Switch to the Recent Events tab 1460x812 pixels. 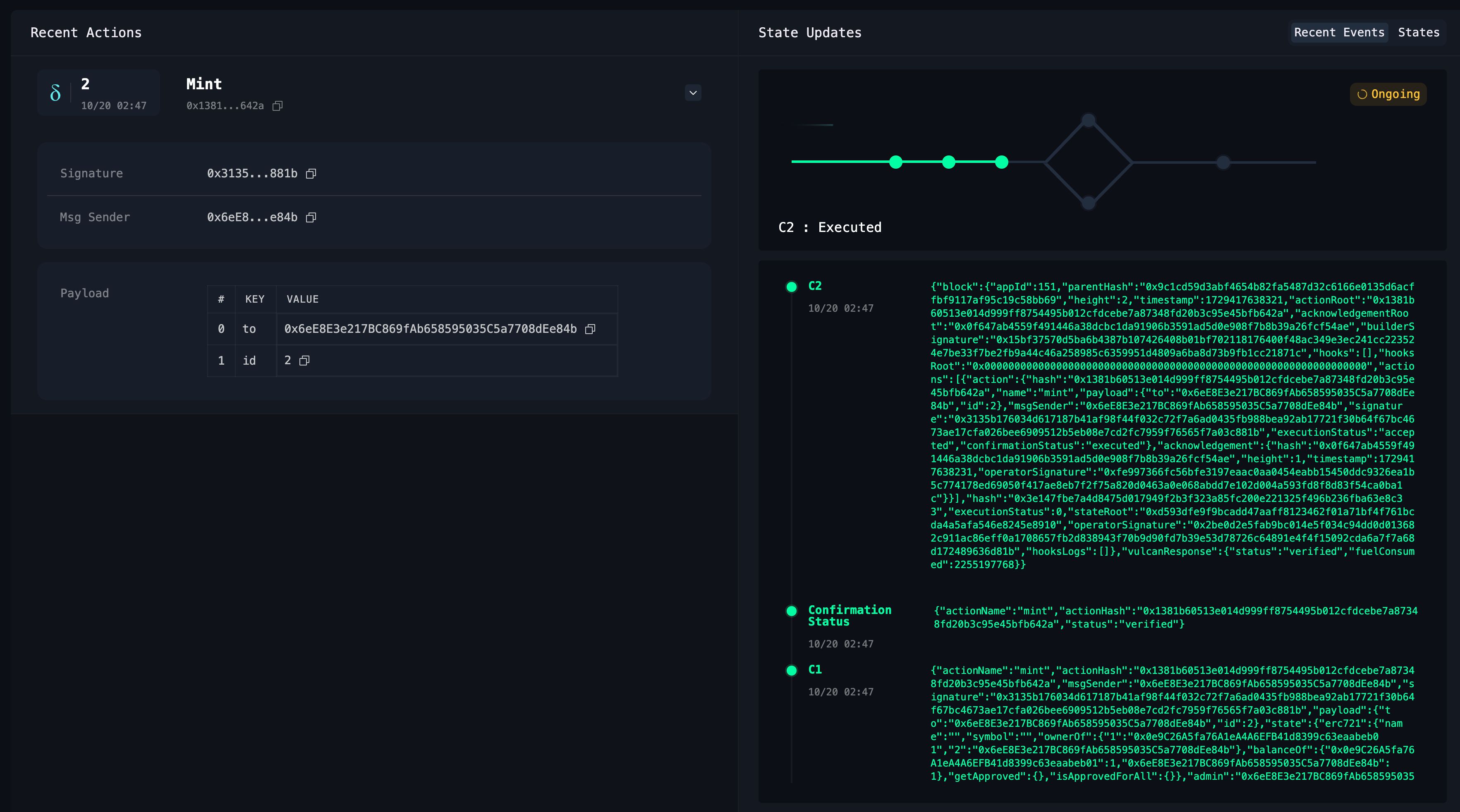click(1339, 32)
